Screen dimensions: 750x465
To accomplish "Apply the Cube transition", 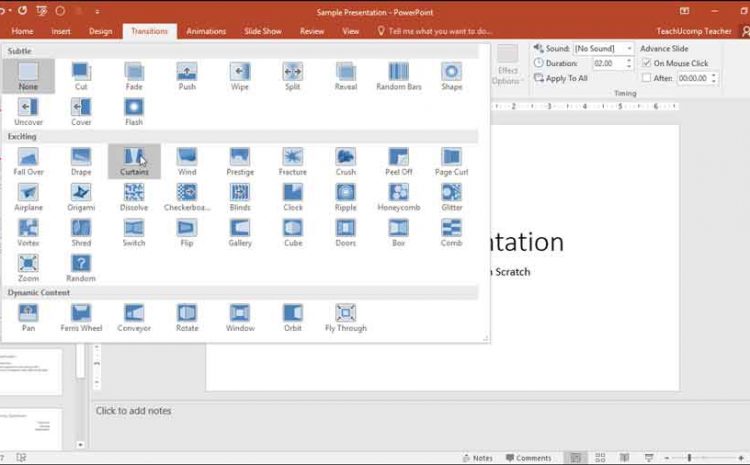I will (293, 232).
